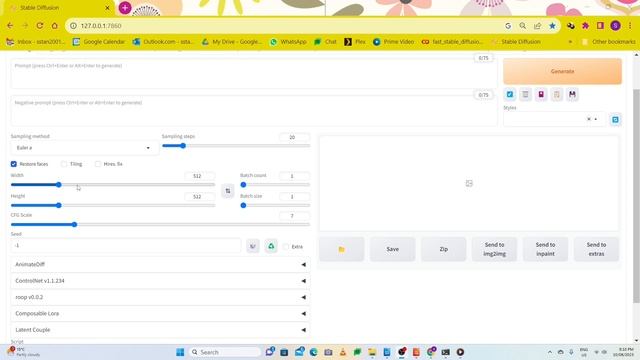Go to browser home page icon
Image resolution: width=640 pixels, height=360 pixels.
coord(54,26)
